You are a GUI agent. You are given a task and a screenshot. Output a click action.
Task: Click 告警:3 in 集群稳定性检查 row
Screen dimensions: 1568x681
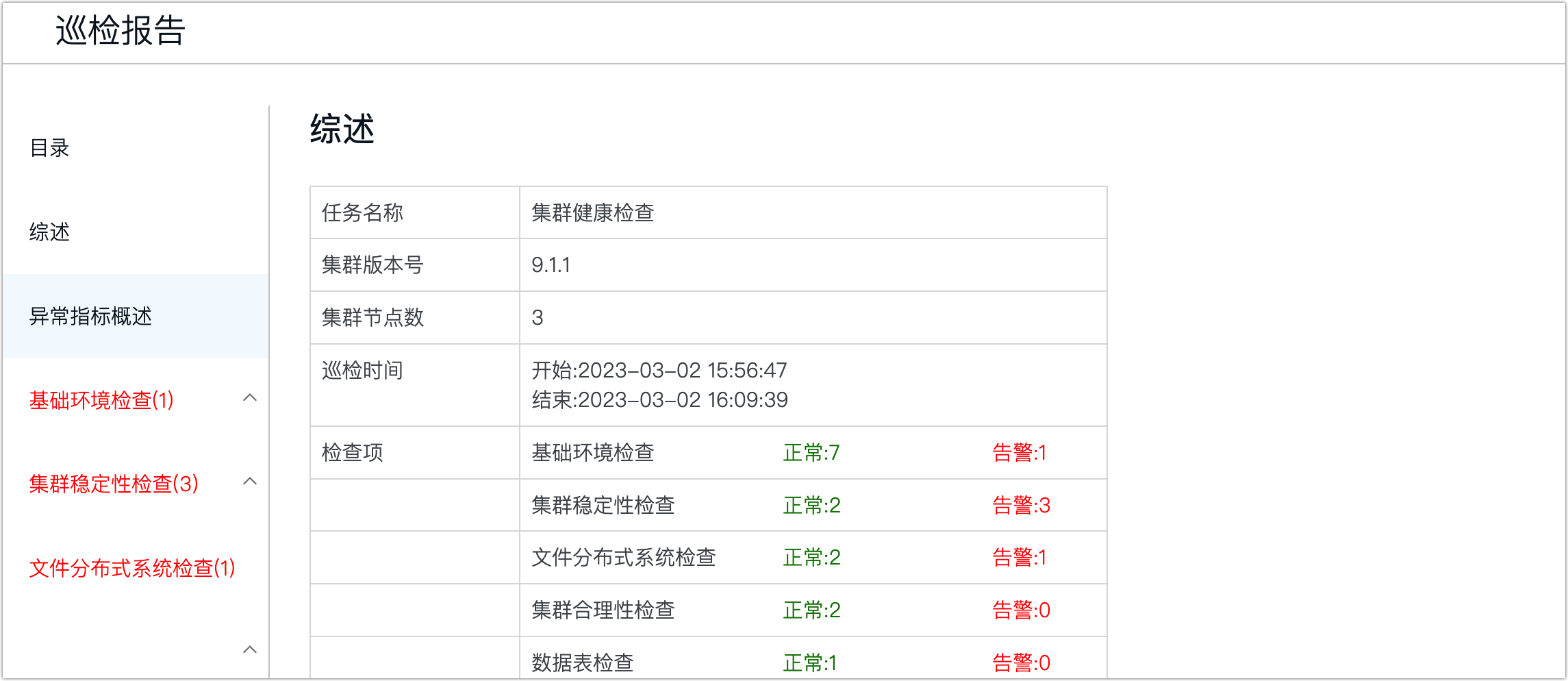pyautogui.click(x=1021, y=506)
